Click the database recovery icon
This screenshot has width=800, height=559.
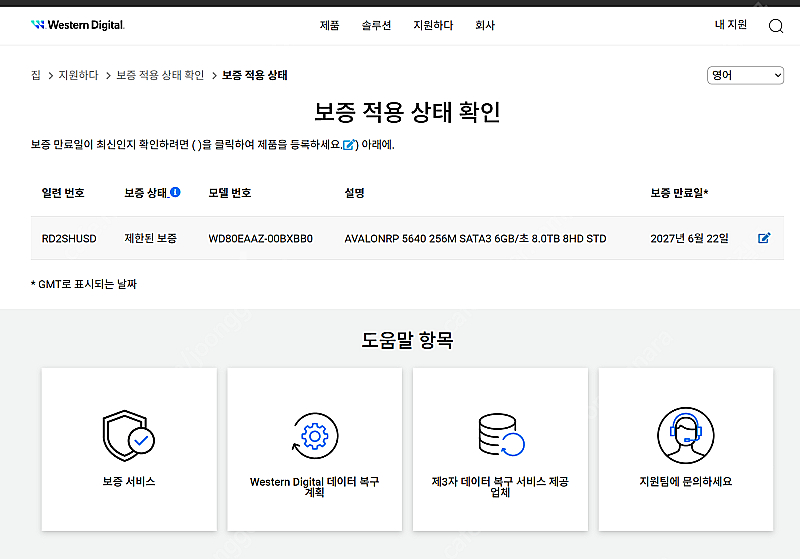point(501,435)
